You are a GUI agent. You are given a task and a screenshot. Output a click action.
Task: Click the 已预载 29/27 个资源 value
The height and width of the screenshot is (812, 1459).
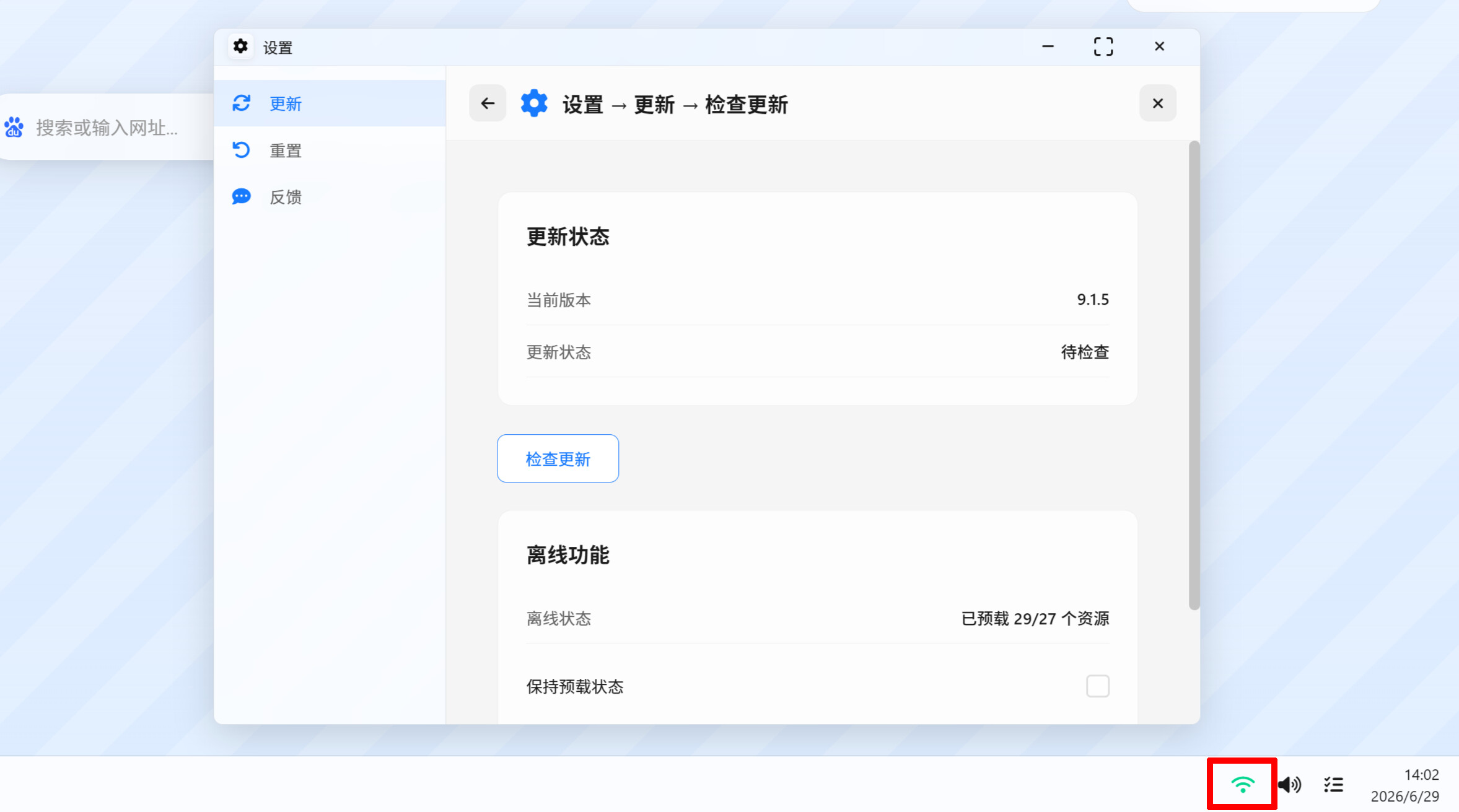(x=1035, y=619)
